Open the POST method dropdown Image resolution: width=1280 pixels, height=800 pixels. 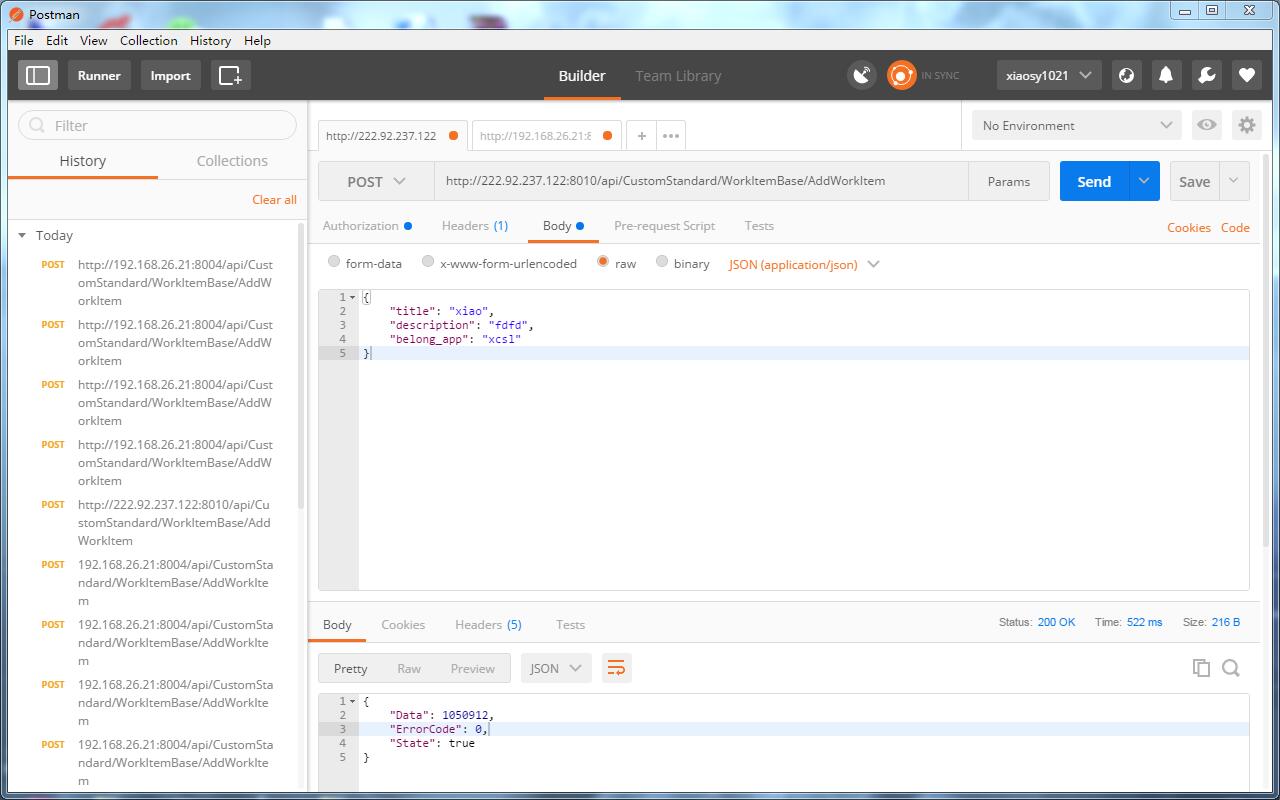[x=376, y=181]
